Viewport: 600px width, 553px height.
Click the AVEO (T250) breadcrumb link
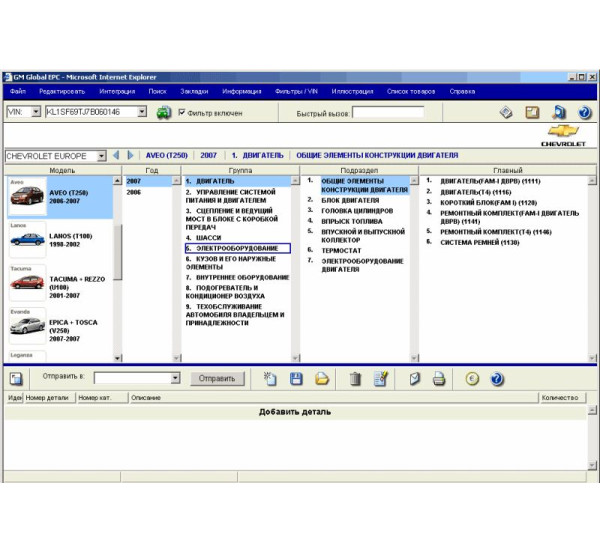(x=167, y=156)
